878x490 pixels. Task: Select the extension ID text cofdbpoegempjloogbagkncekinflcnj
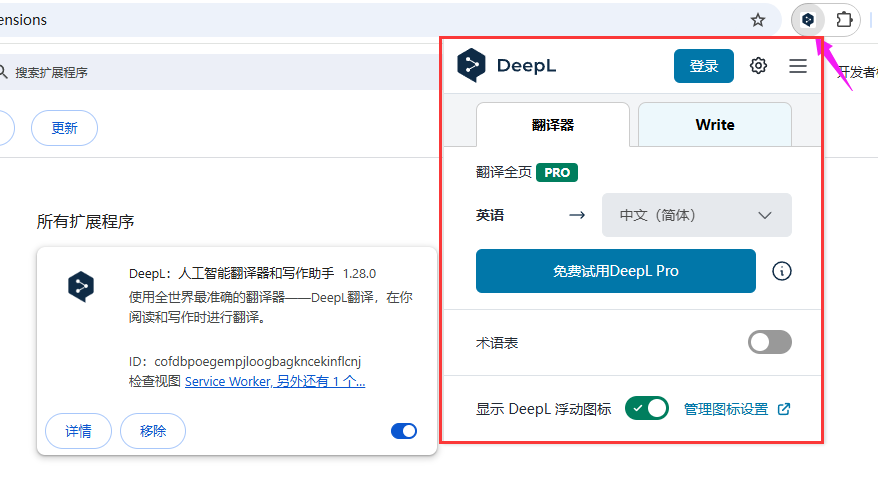(258, 362)
